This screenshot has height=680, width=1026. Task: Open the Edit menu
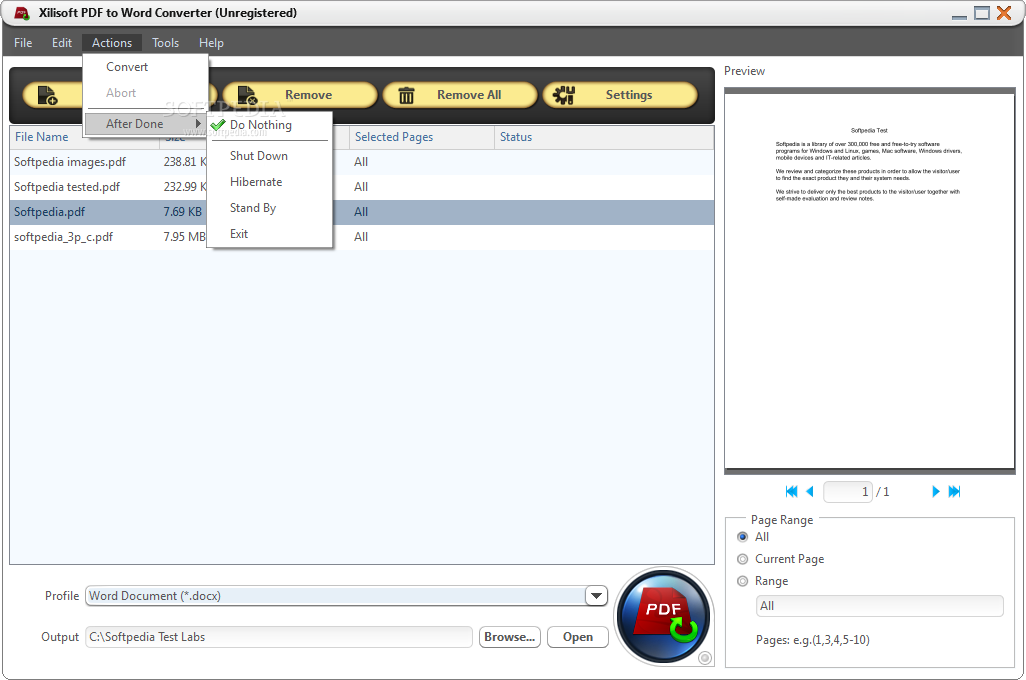pyautogui.click(x=62, y=43)
